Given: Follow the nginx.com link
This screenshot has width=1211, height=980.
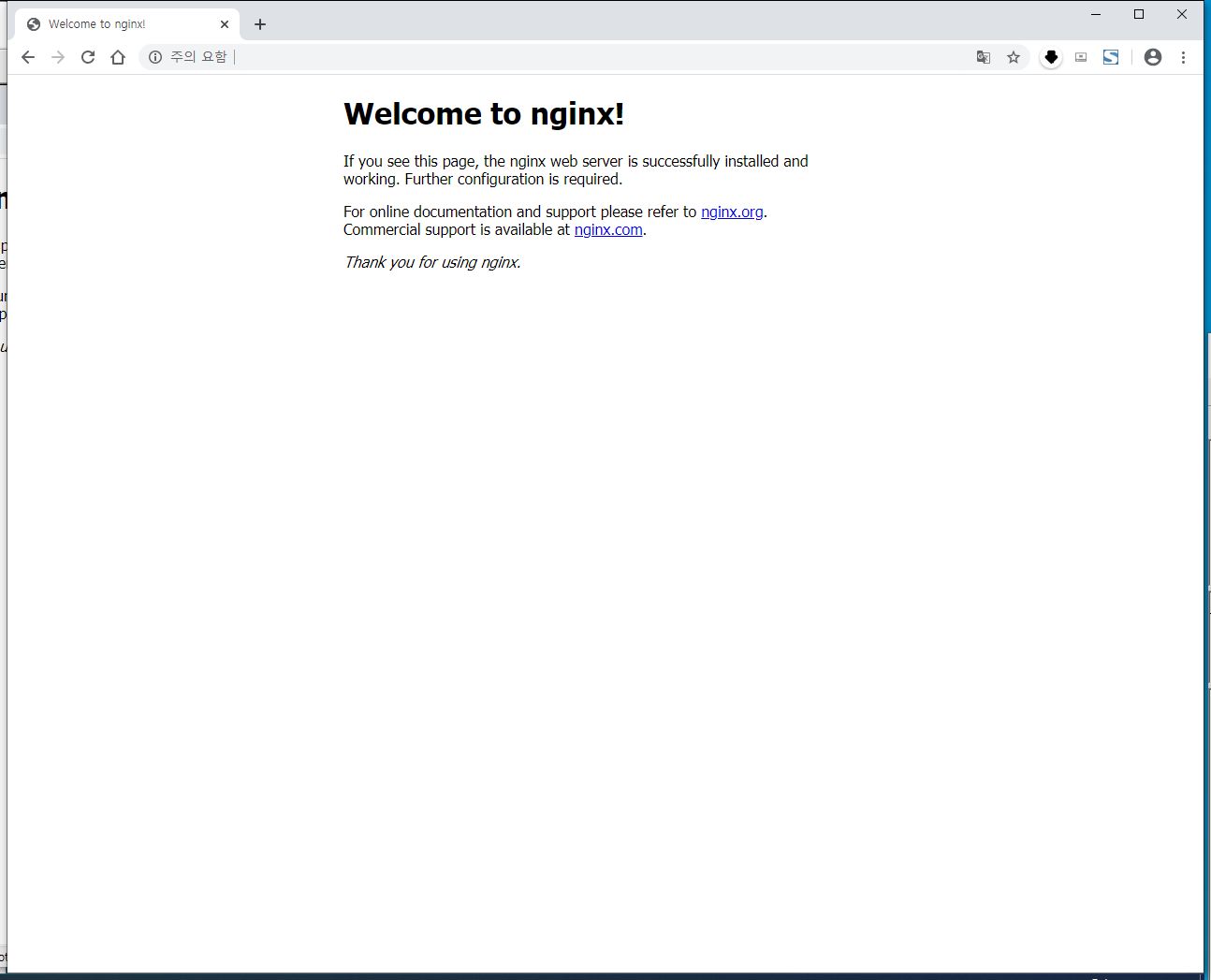Looking at the screenshot, I should (608, 229).
